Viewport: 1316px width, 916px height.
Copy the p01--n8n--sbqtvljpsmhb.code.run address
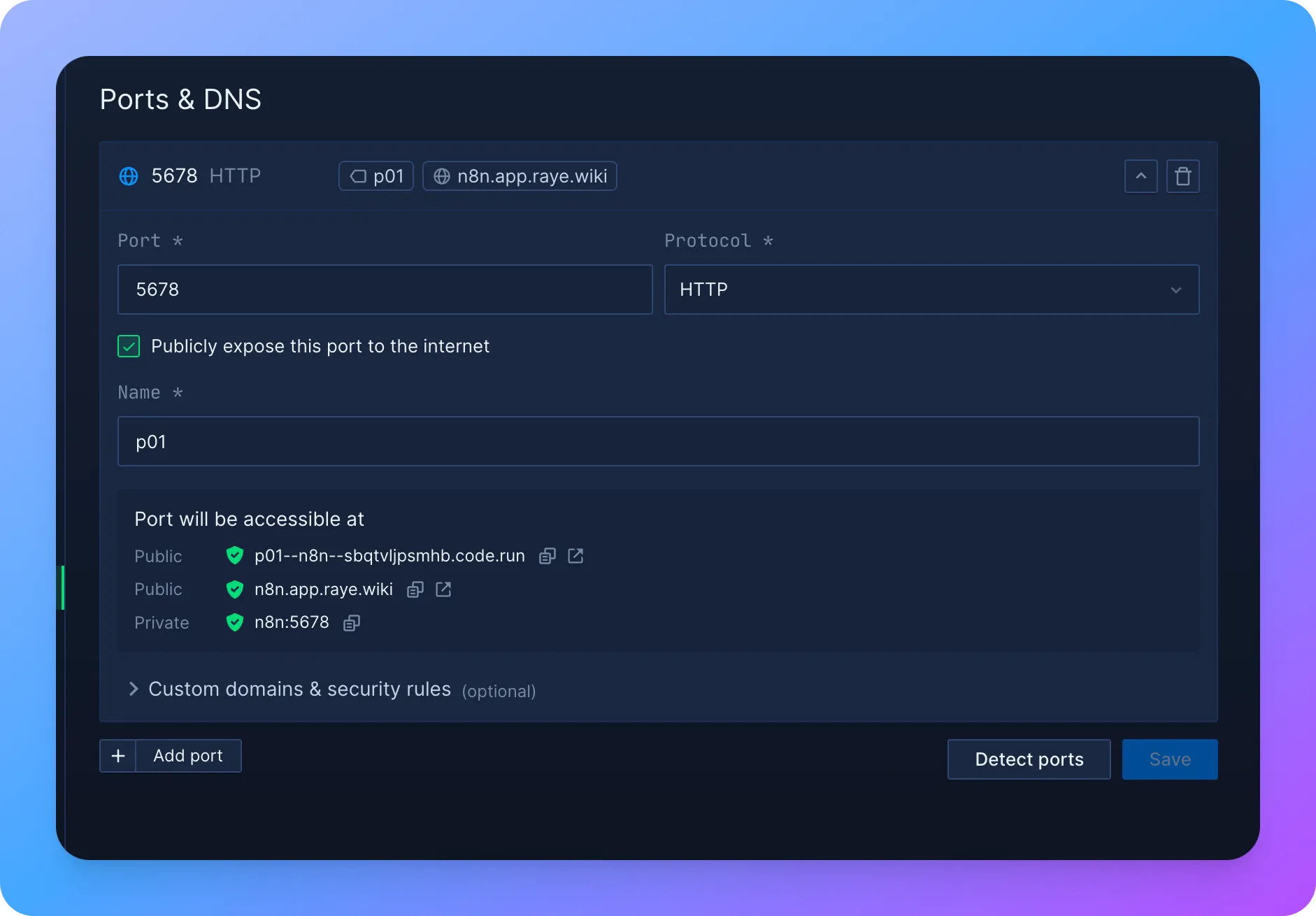[548, 556]
